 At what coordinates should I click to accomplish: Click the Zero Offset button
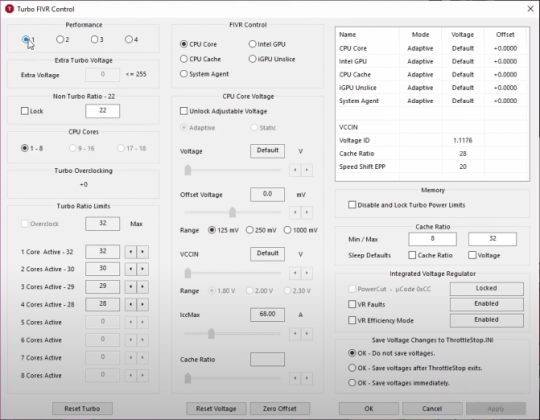[x=280, y=409]
